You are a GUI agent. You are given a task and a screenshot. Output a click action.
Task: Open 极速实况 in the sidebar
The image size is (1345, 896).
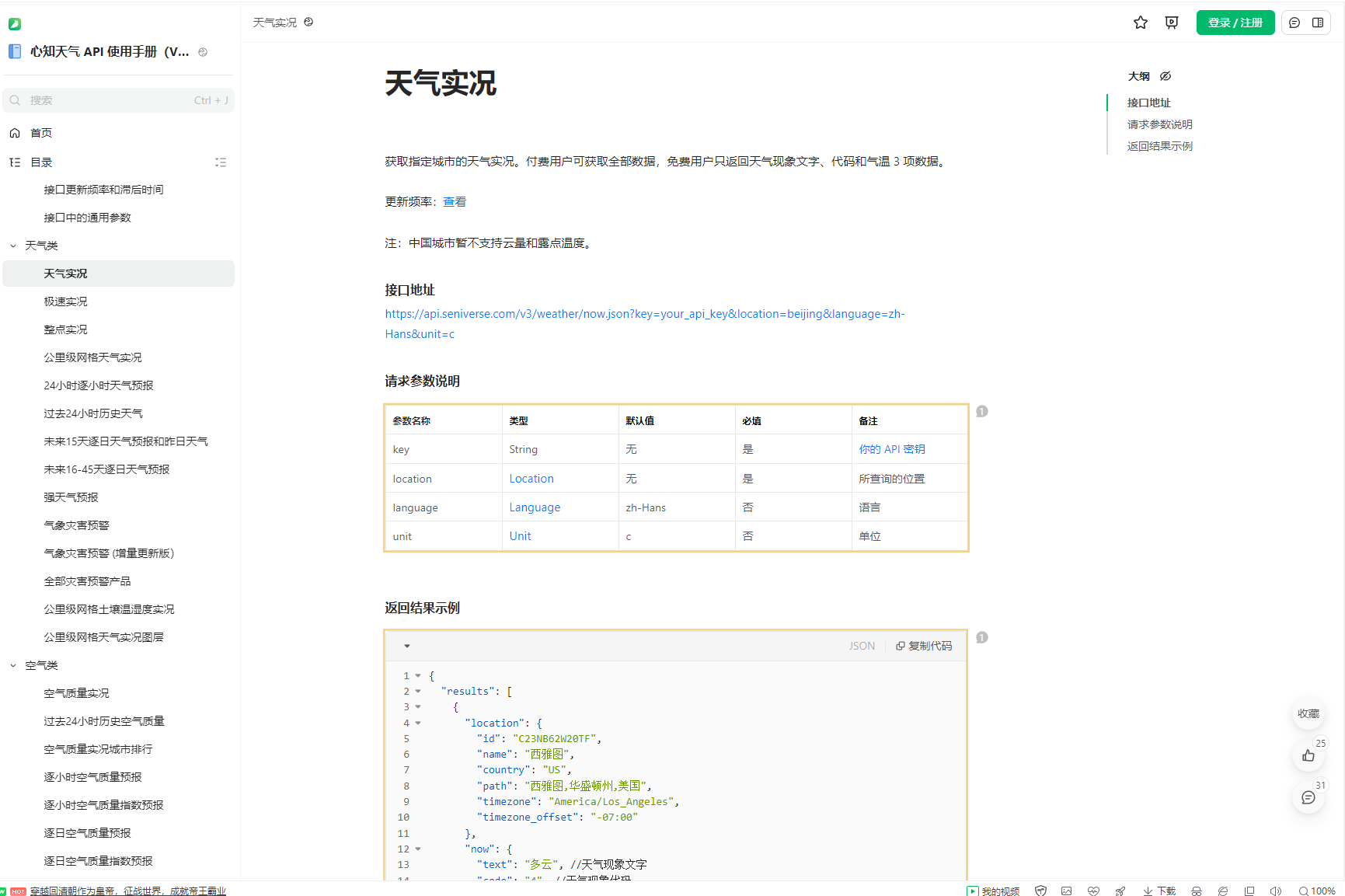click(x=65, y=302)
